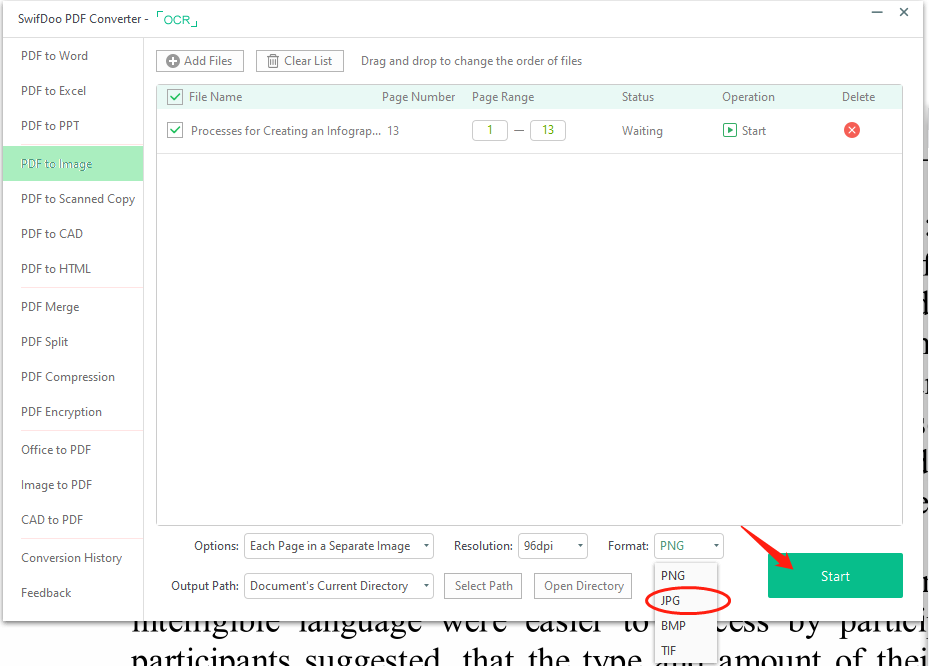Uncheck the Processes for Creating an Infographic file
929x666 pixels.
pyautogui.click(x=175, y=130)
